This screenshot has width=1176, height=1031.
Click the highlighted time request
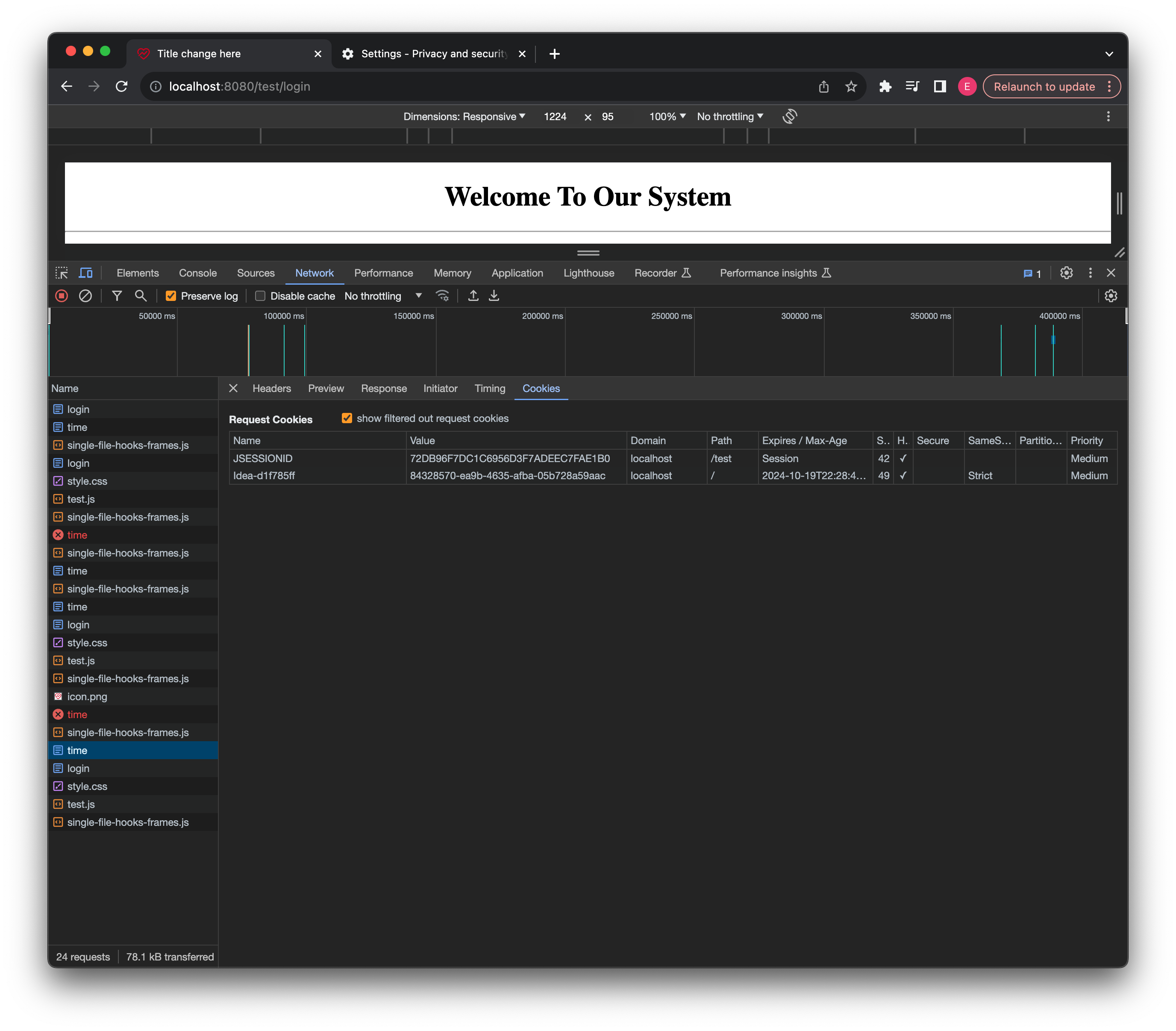[x=133, y=750]
